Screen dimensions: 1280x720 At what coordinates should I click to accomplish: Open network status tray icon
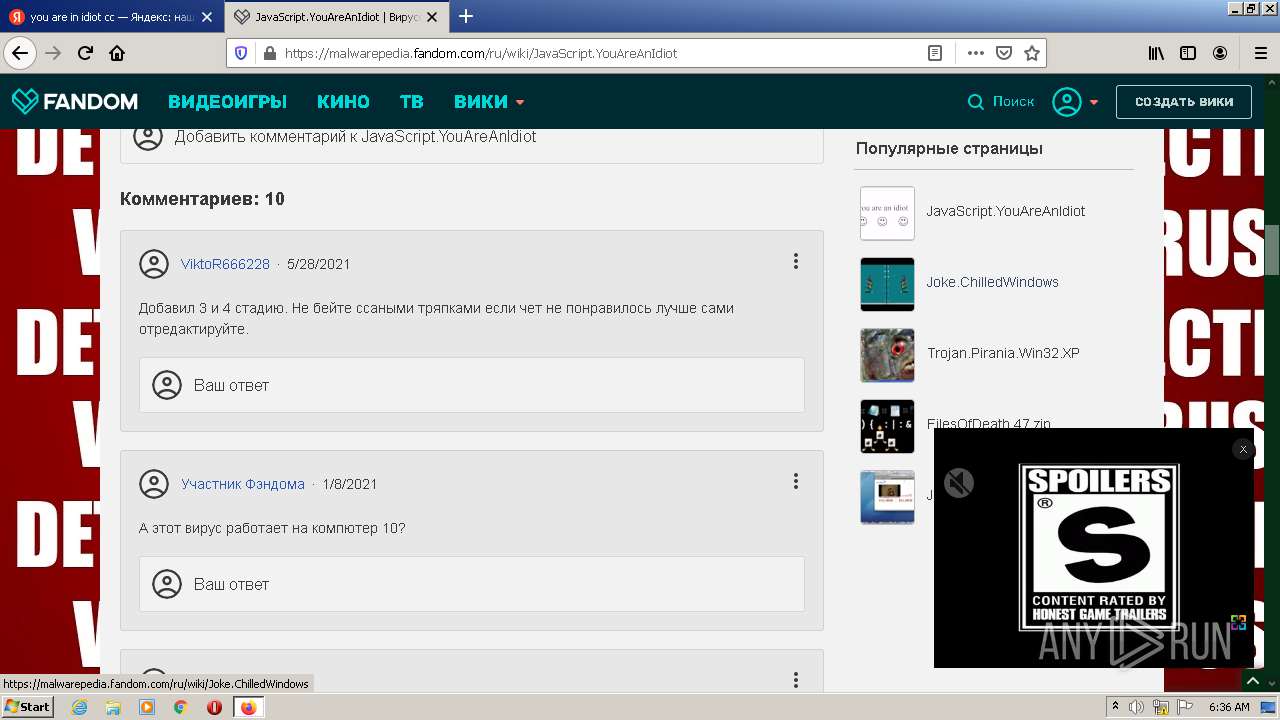point(1161,707)
